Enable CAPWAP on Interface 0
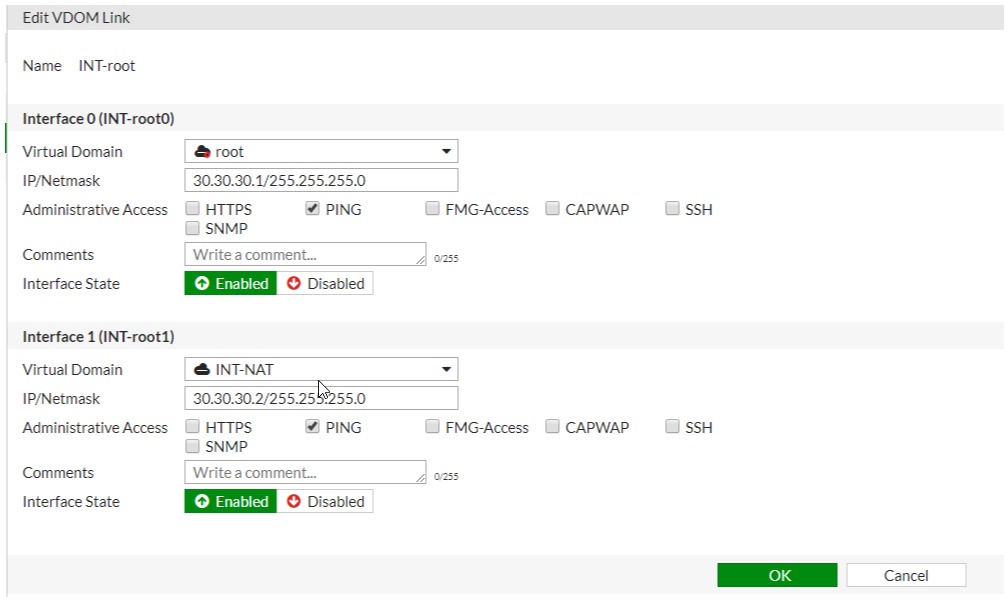The height and width of the screenshot is (601, 1007). [552, 210]
